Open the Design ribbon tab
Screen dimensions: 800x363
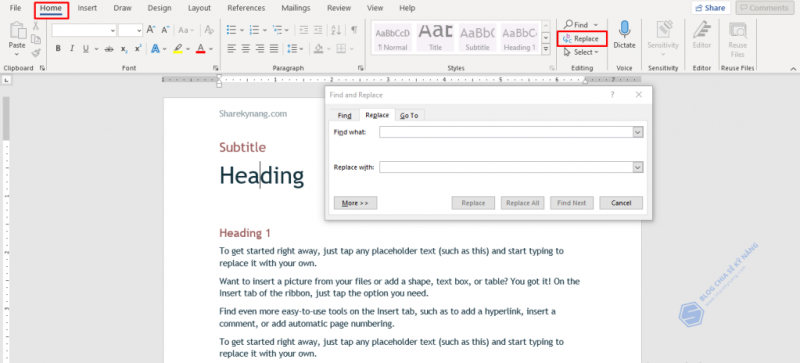[160, 8]
